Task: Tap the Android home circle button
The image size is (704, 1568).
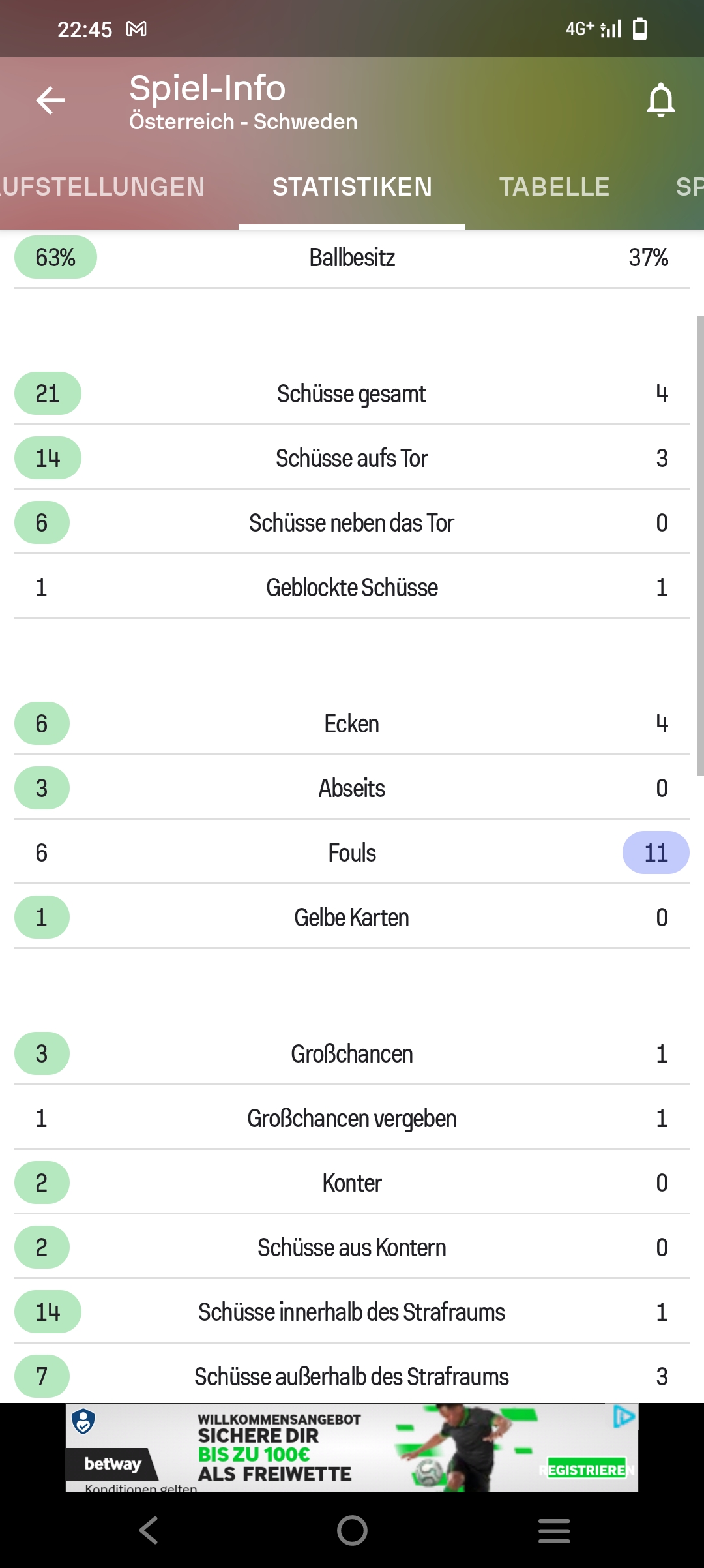Action: [x=352, y=1530]
